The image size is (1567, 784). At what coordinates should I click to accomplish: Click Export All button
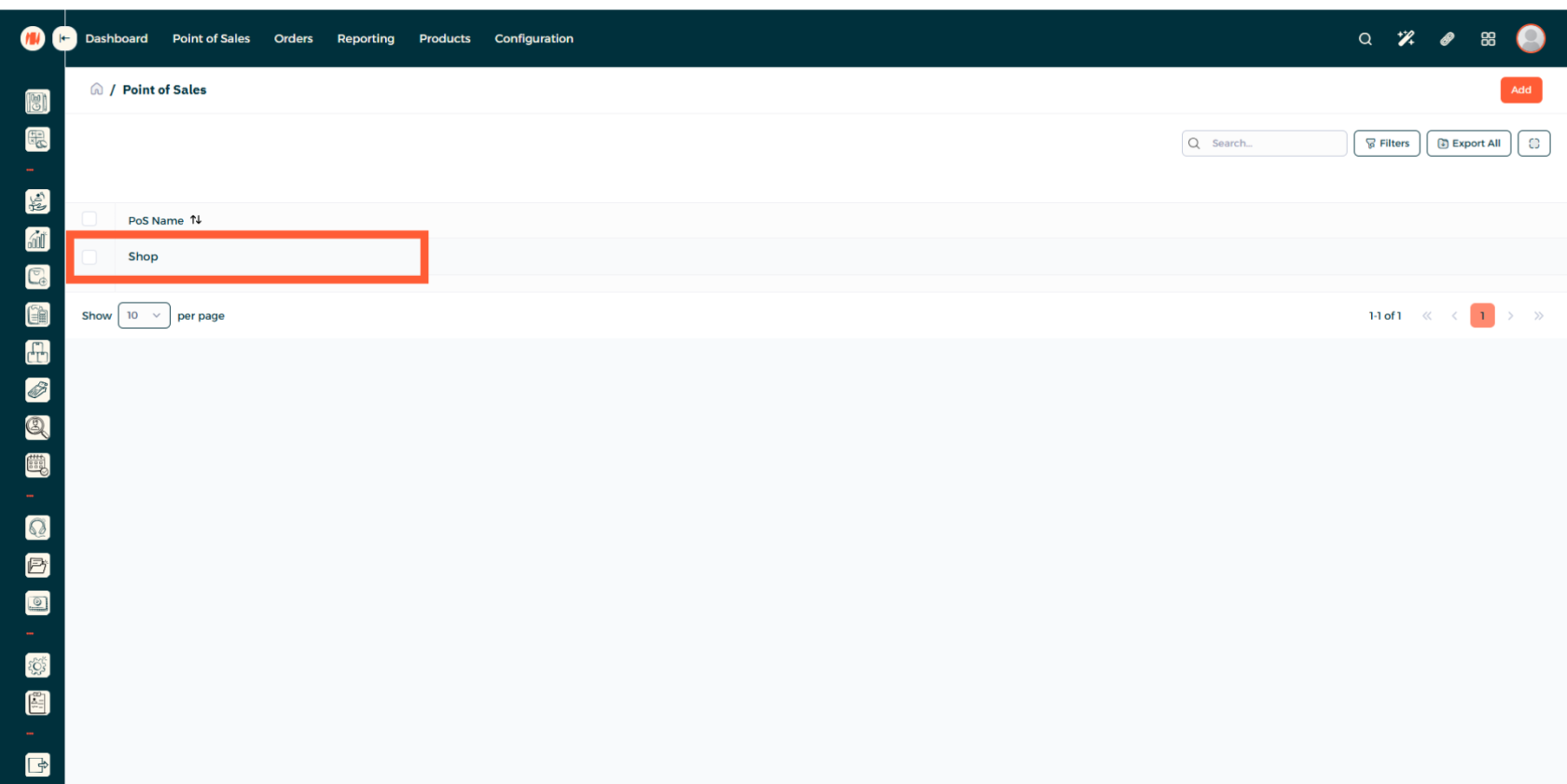(x=1469, y=144)
